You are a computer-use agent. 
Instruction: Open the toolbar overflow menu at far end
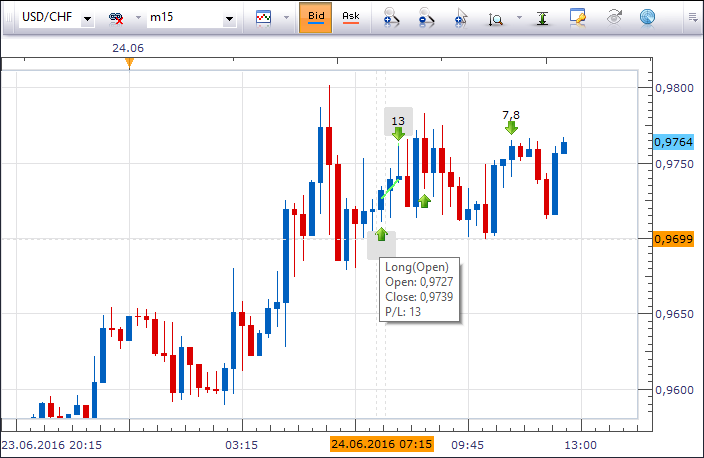coord(693,18)
